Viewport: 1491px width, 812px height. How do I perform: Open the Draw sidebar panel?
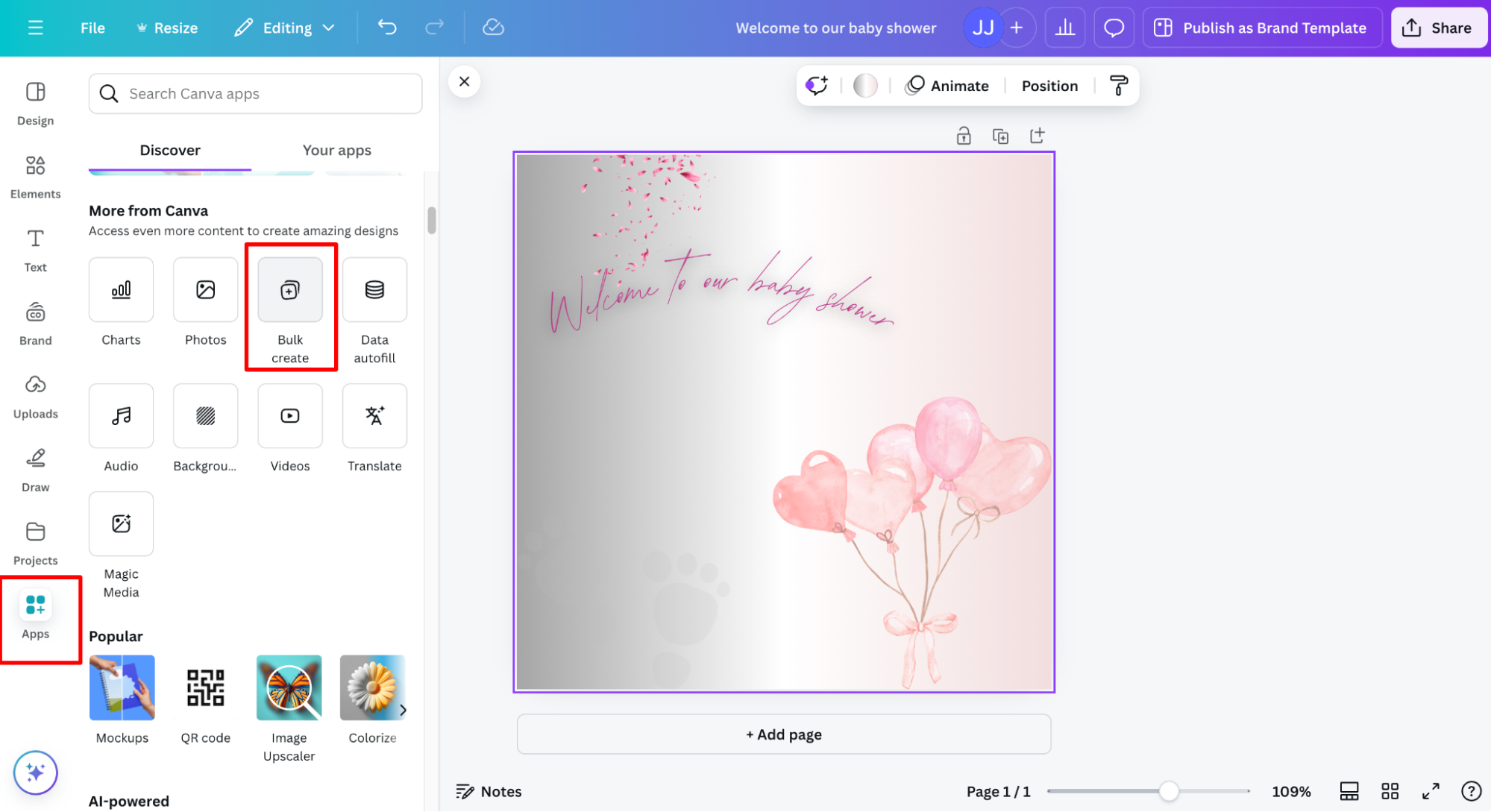click(35, 470)
